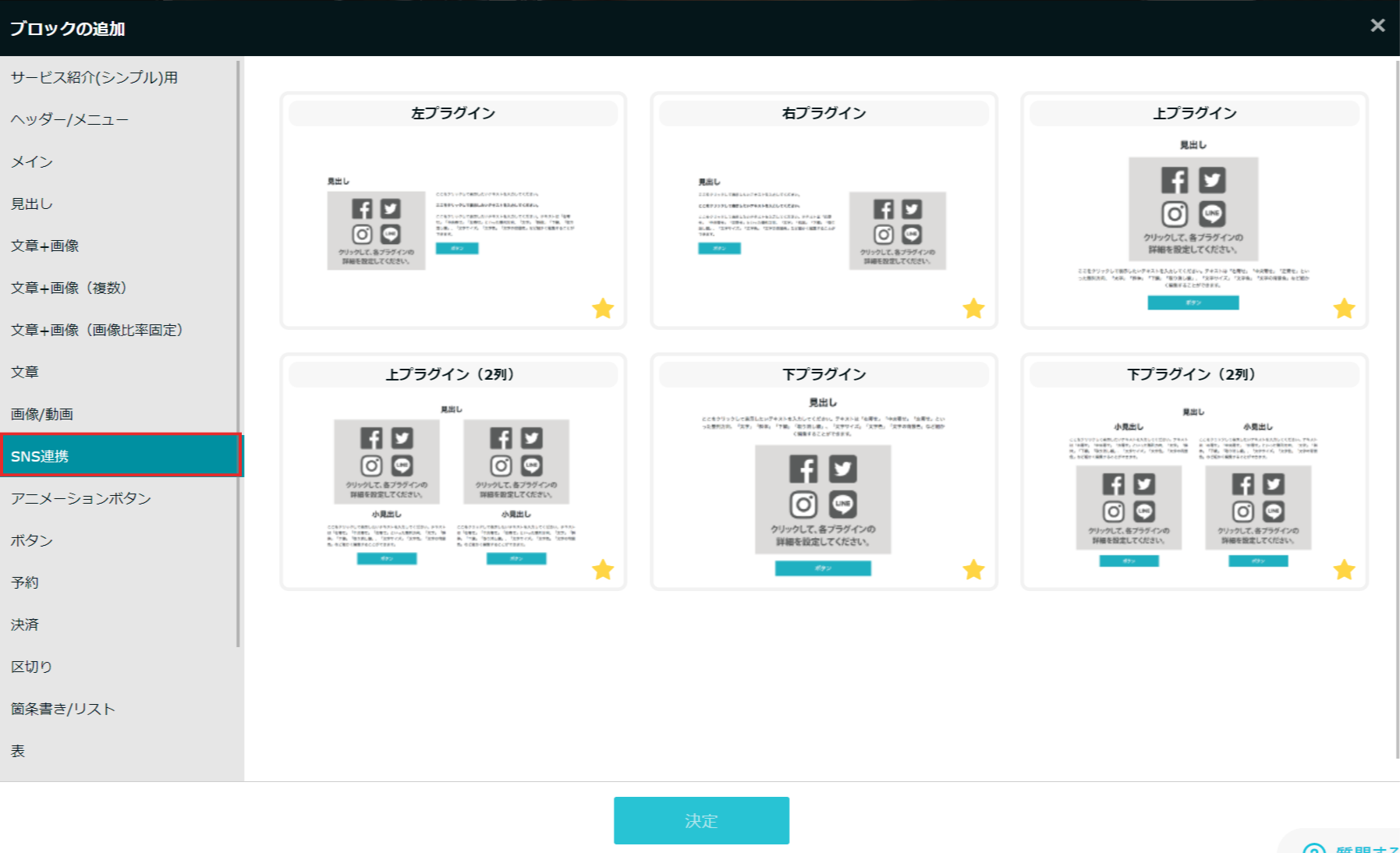This screenshot has width=1400, height=853.
Task: Select the SNS連携 category
Action: tap(120, 455)
